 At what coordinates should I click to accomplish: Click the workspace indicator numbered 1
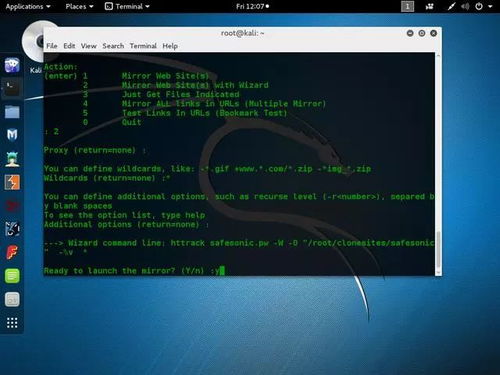pos(407,6)
